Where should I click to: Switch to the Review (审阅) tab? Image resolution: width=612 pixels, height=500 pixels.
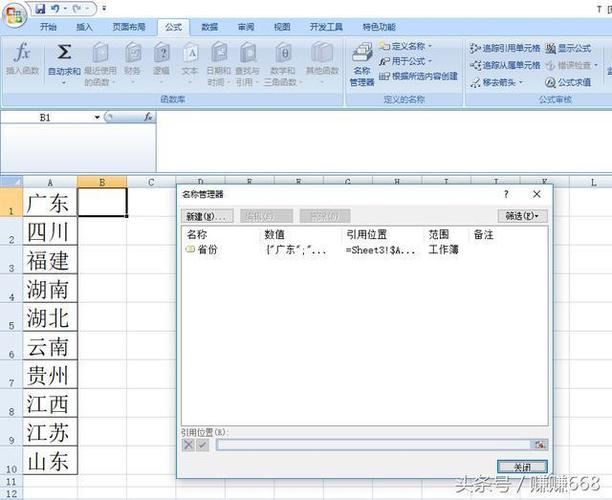[x=246, y=27]
